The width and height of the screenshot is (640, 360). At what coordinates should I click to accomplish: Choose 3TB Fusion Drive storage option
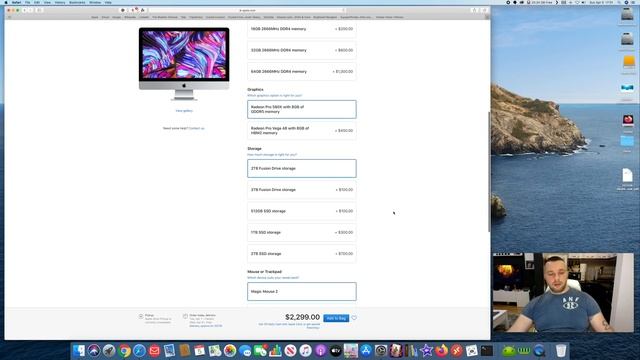[302, 190]
